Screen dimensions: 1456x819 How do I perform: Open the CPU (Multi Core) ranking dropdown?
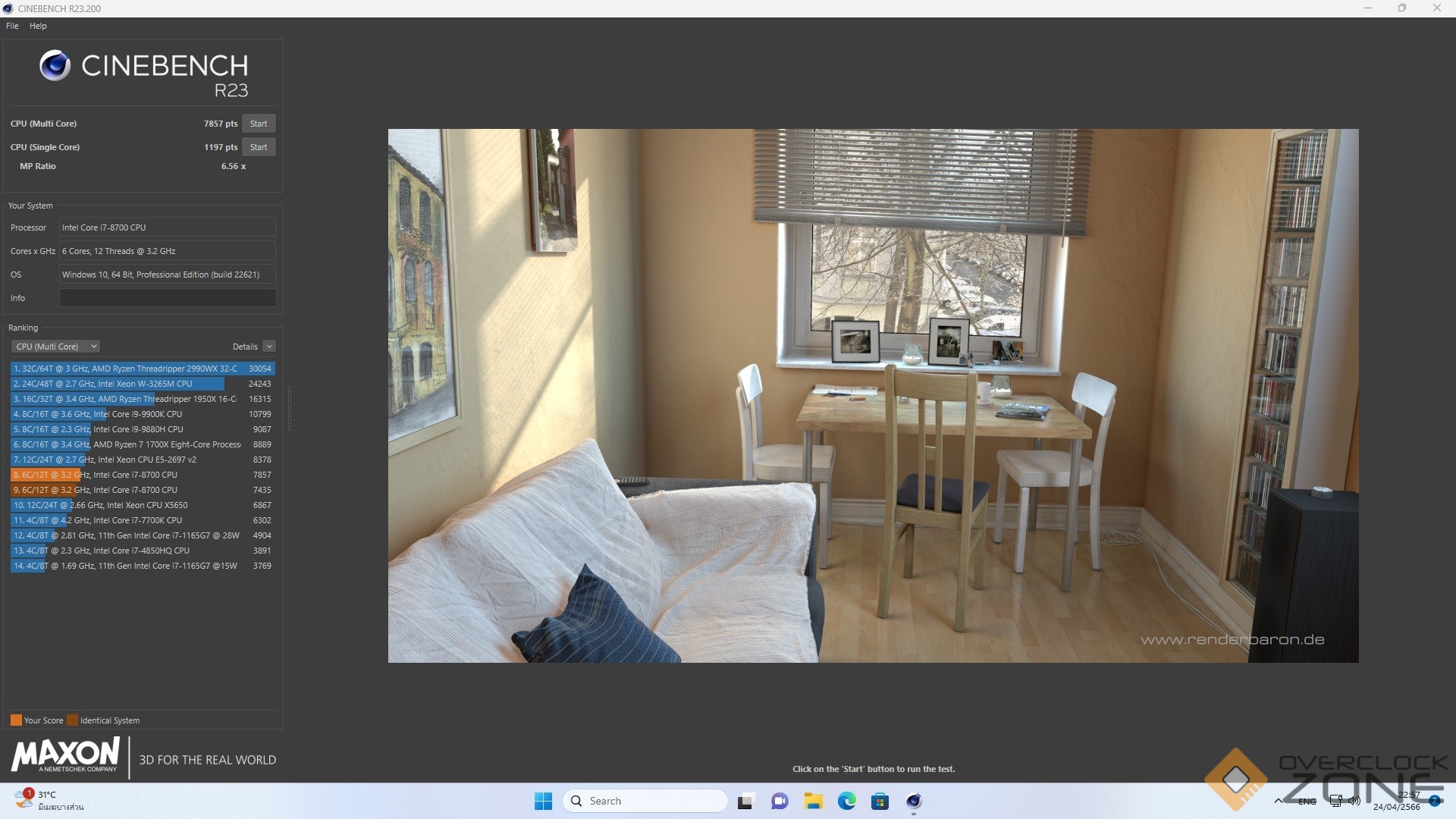pyautogui.click(x=55, y=347)
